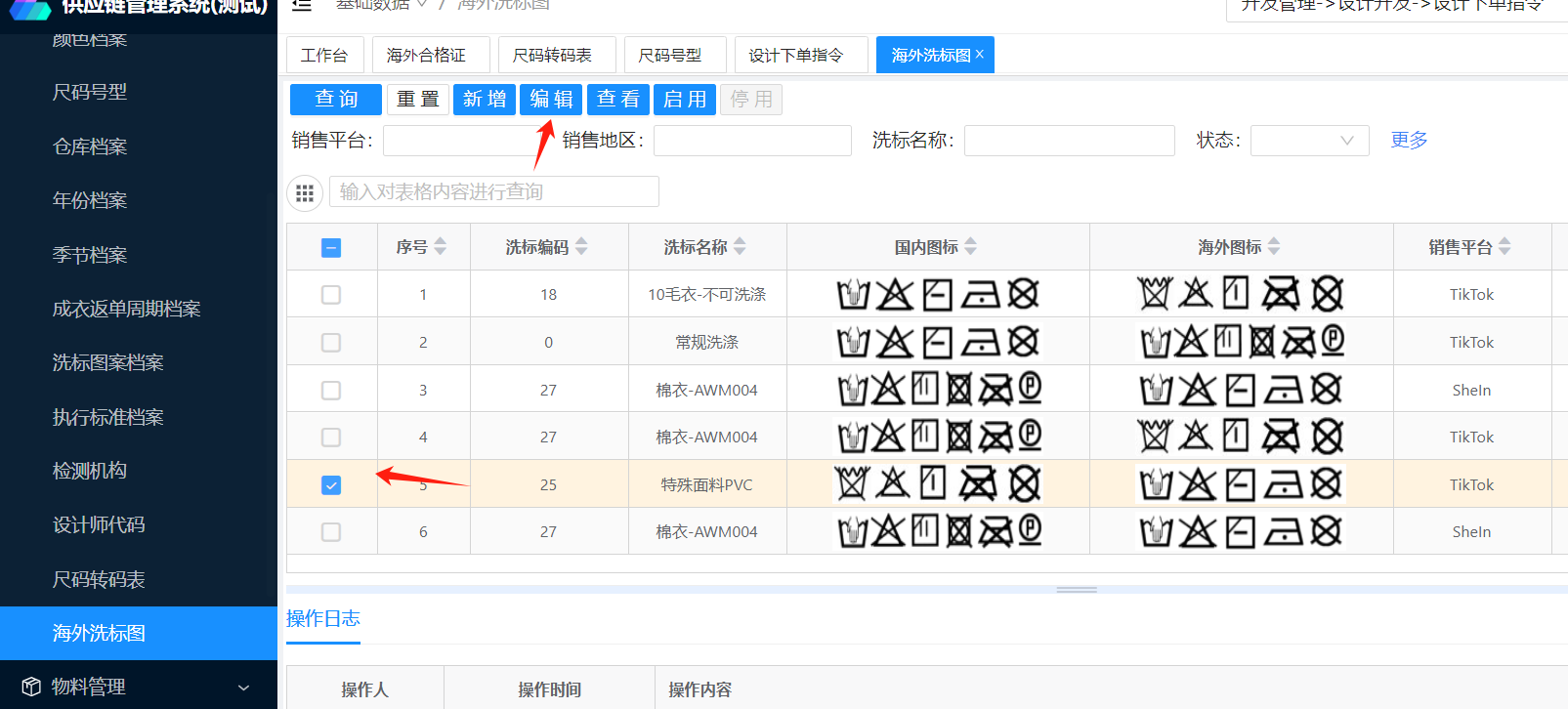This screenshot has width=1568, height=709.
Task: Click the grid column settings icon
Action: pyautogui.click(x=305, y=193)
